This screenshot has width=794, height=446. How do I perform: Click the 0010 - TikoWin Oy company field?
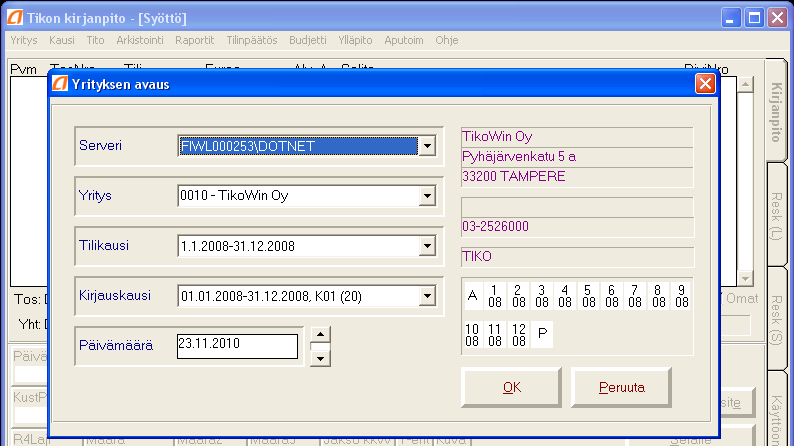click(x=299, y=196)
